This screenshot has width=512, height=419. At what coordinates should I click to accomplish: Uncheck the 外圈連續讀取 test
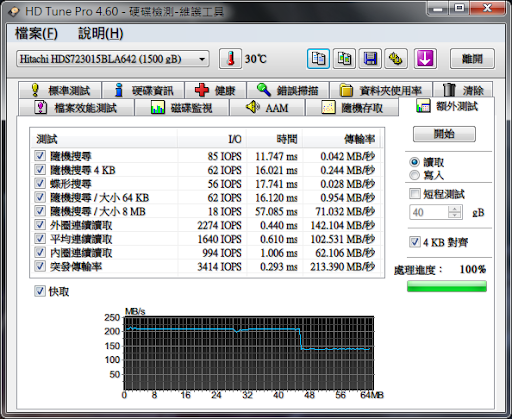tap(40, 225)
